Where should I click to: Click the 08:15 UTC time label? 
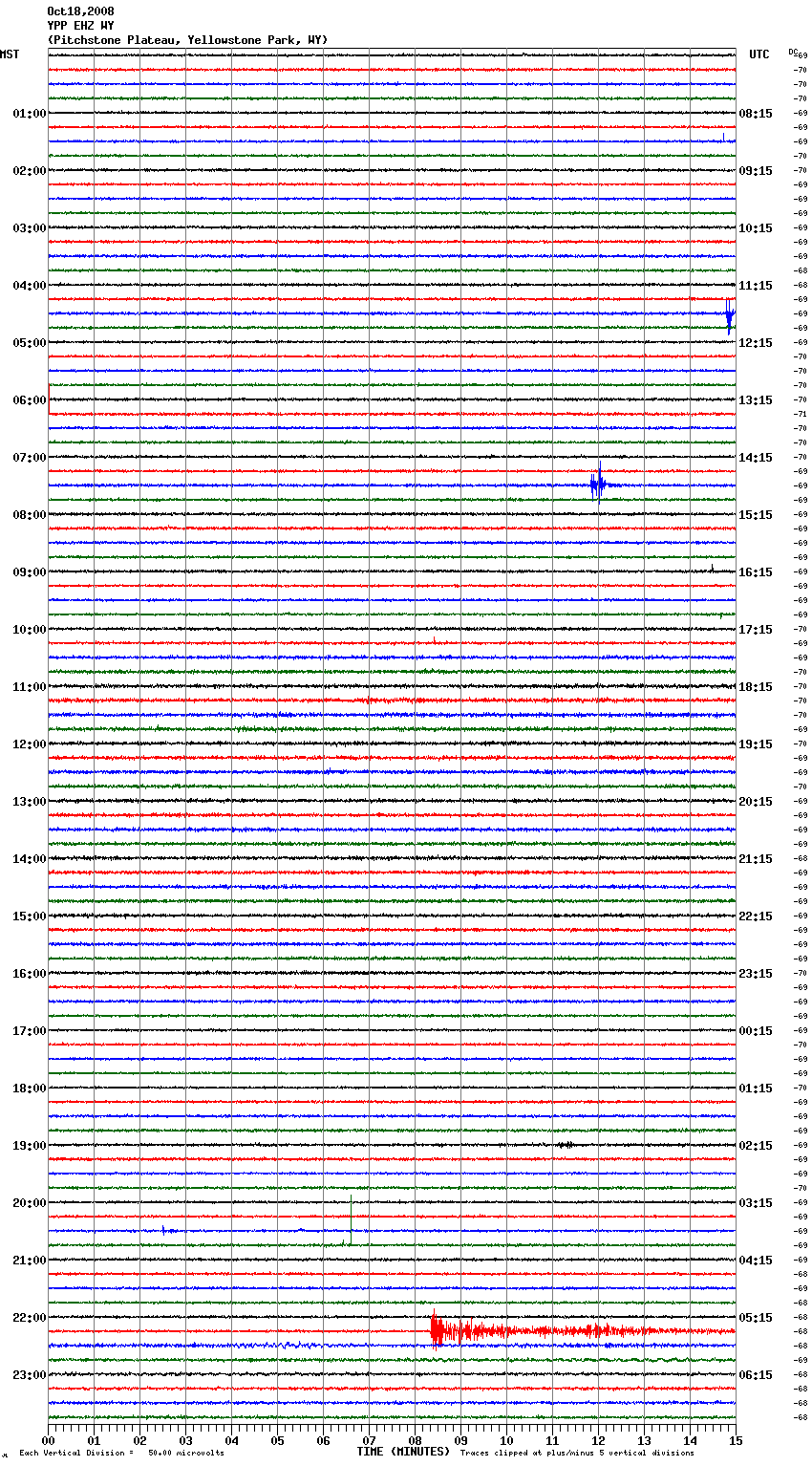[756, 114]
